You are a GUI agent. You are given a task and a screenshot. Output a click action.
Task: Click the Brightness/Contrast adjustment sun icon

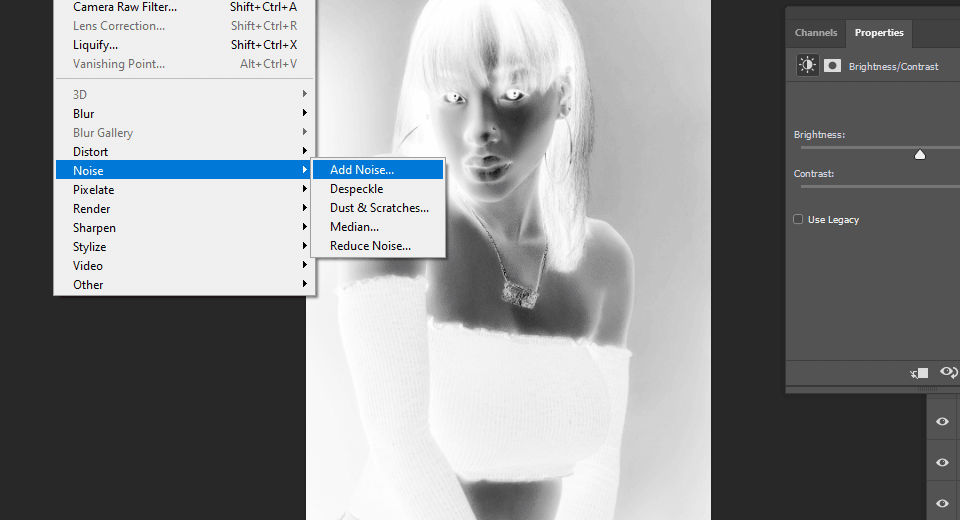807,65
